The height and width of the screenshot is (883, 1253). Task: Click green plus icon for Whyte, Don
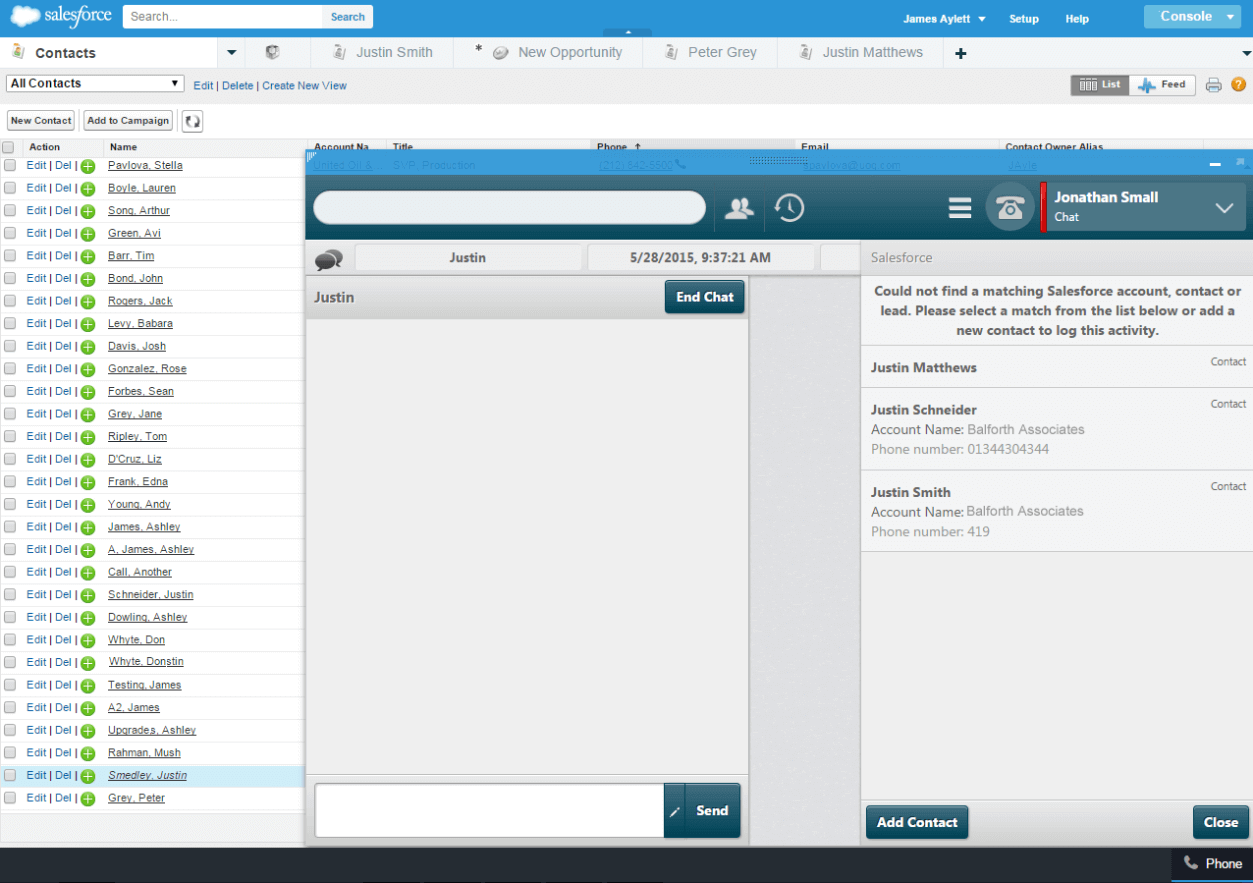tap(88, 641)
